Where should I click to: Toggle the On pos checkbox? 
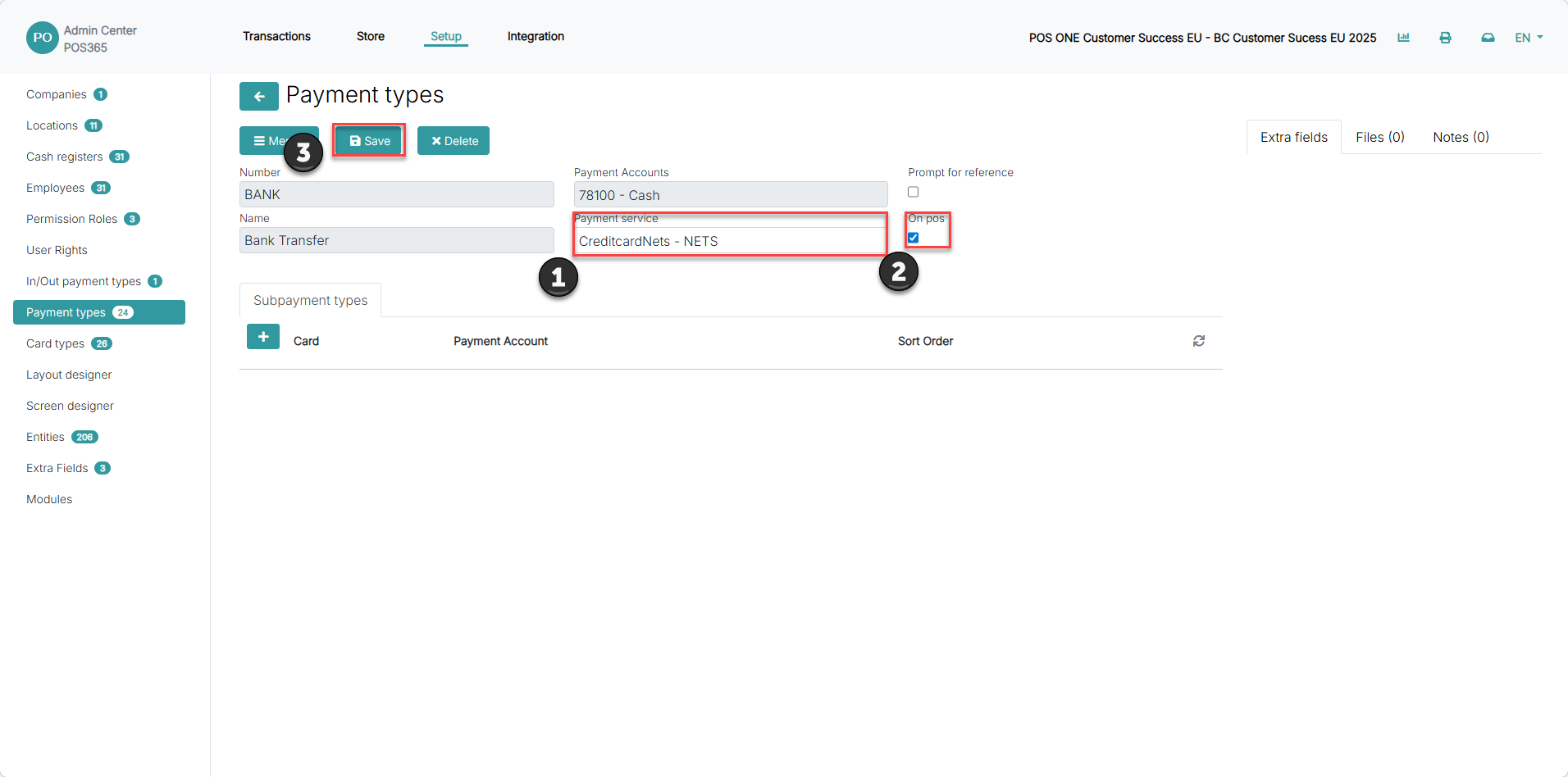coord(913,238)
